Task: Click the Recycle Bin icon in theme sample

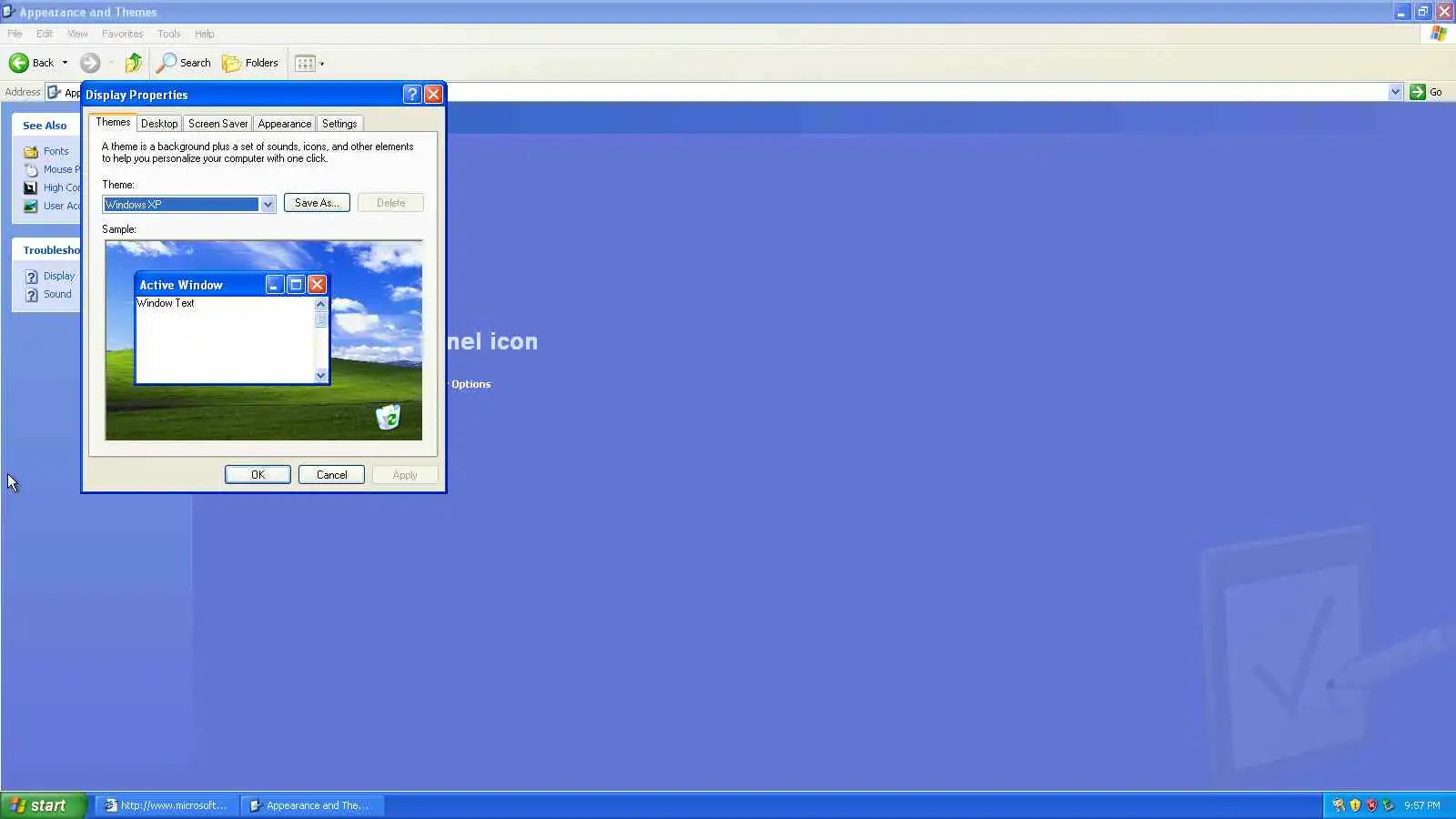Action: 389,417
